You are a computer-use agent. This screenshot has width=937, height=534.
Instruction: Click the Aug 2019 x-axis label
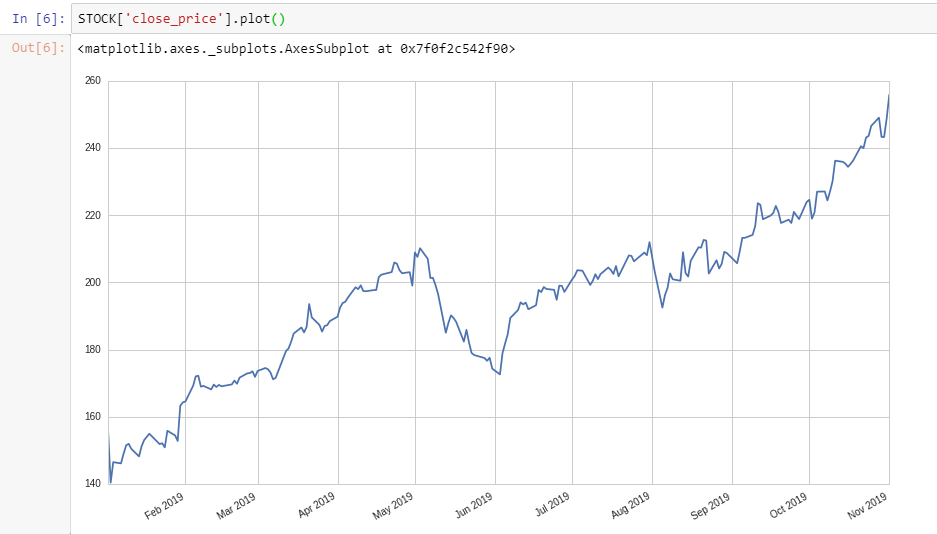click(x=630, y=506)
